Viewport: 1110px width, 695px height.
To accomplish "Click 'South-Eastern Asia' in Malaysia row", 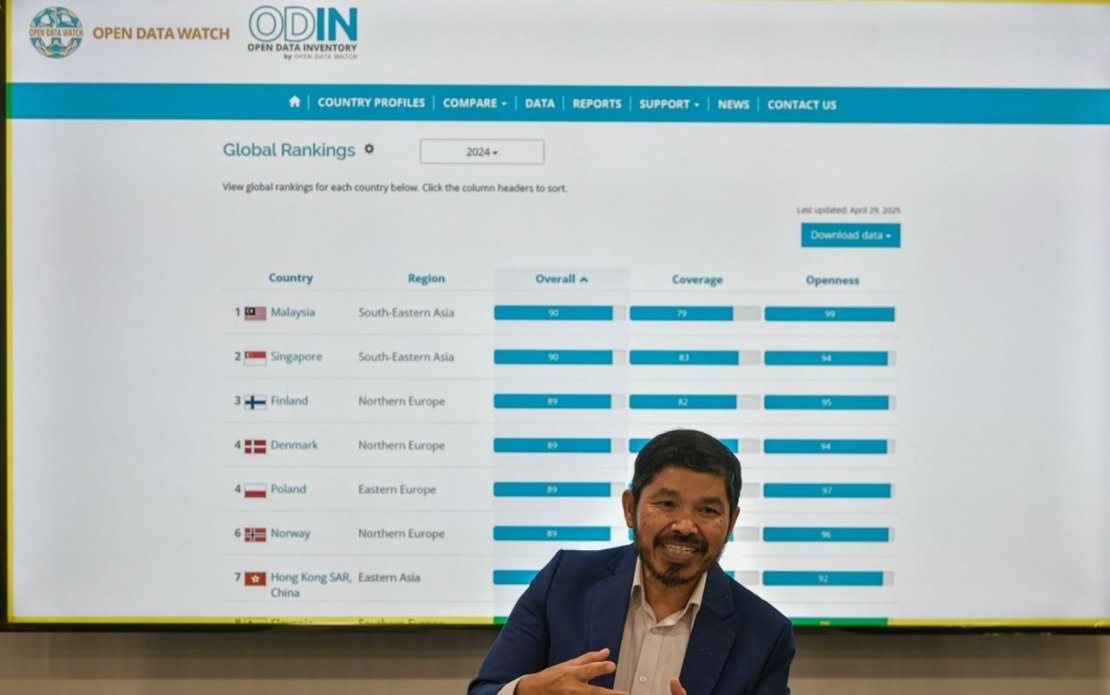I will pyautogui.click(x=406, y=312).
